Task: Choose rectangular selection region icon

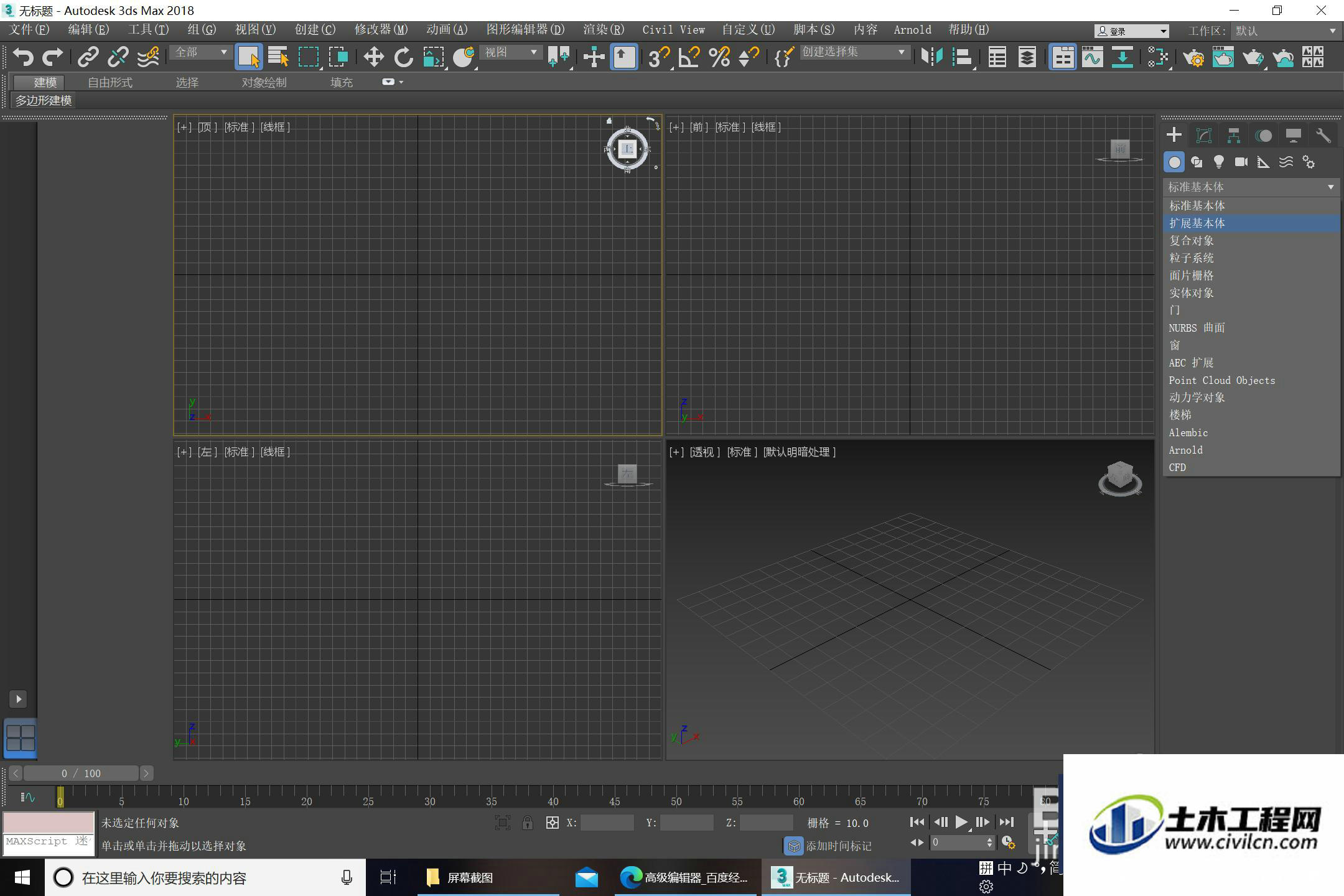Action: [x=308, y=57]
